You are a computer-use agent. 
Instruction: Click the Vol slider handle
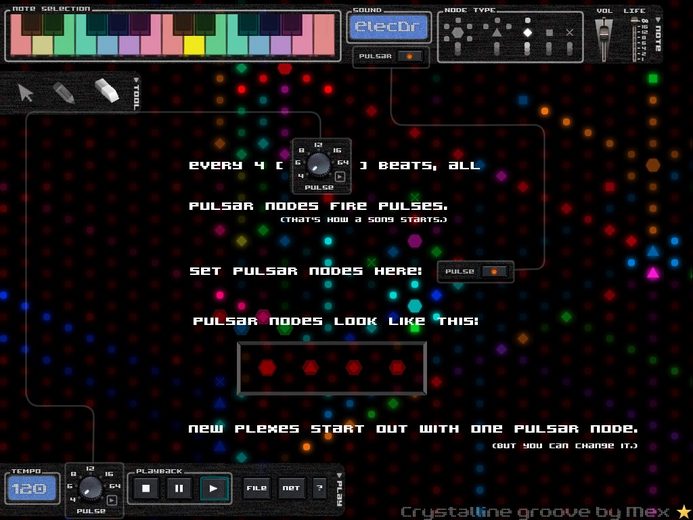tap(604, 32)
